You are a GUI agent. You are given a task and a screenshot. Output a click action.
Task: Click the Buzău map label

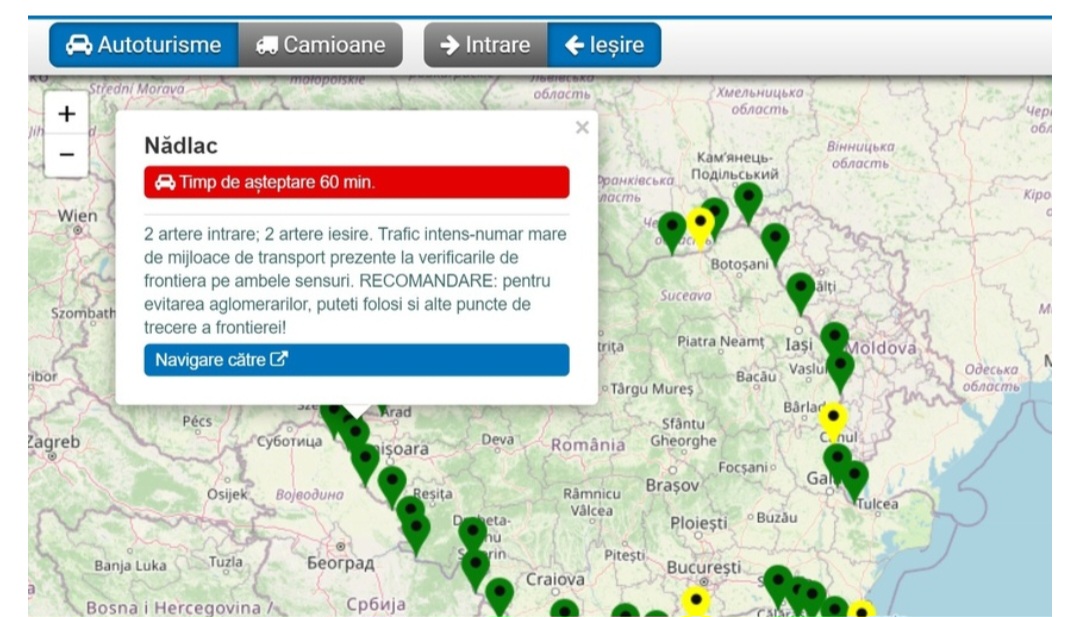click(x=777, y=518)
